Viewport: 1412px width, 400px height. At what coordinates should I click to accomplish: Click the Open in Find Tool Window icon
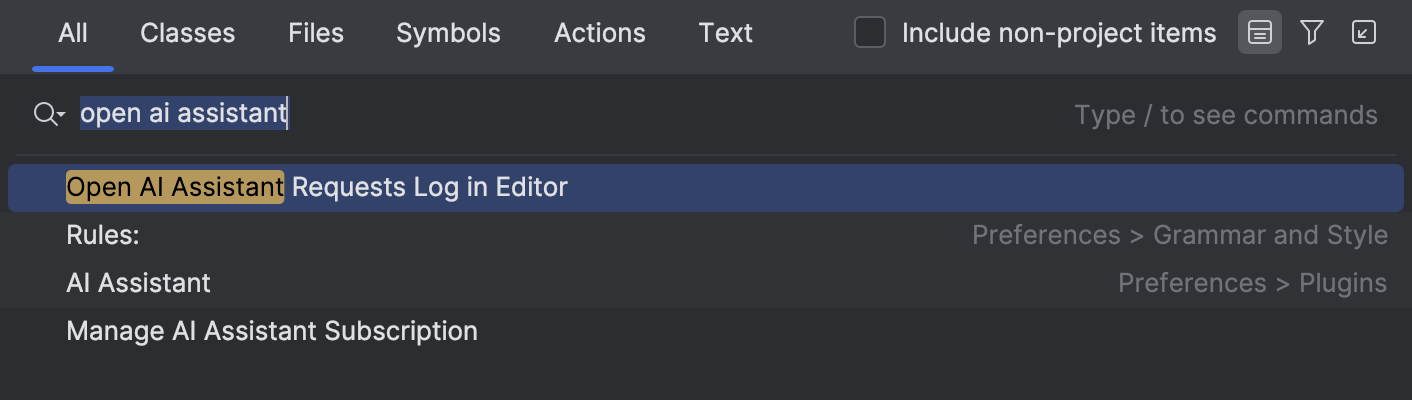(1364, 33)
